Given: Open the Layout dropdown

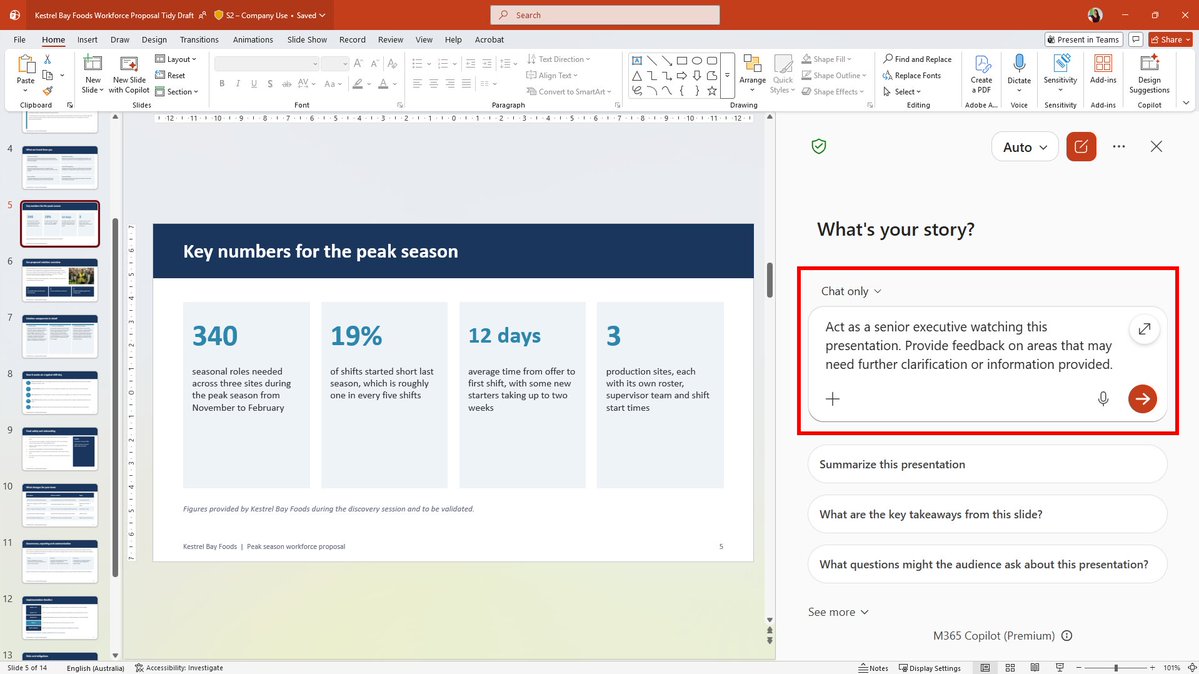Looking at the screenshot, I should click(176, 59).
